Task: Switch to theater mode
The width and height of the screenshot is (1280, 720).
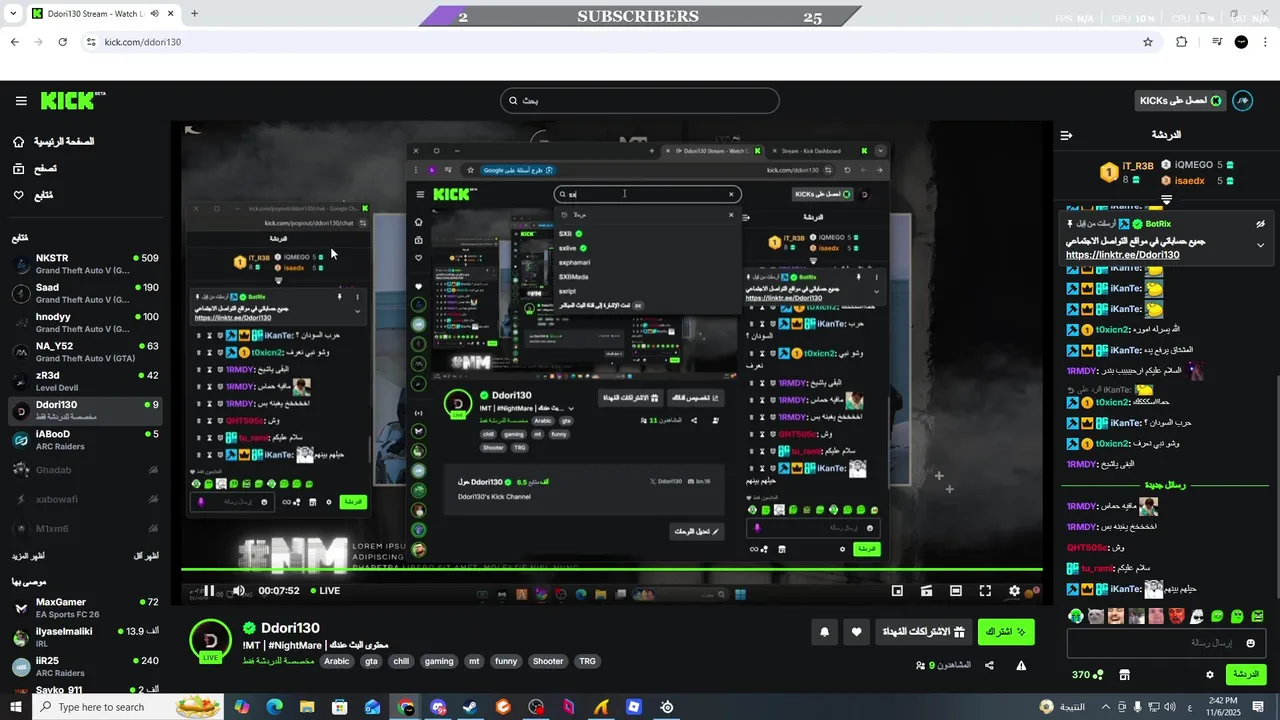Action: coord(956,591)
